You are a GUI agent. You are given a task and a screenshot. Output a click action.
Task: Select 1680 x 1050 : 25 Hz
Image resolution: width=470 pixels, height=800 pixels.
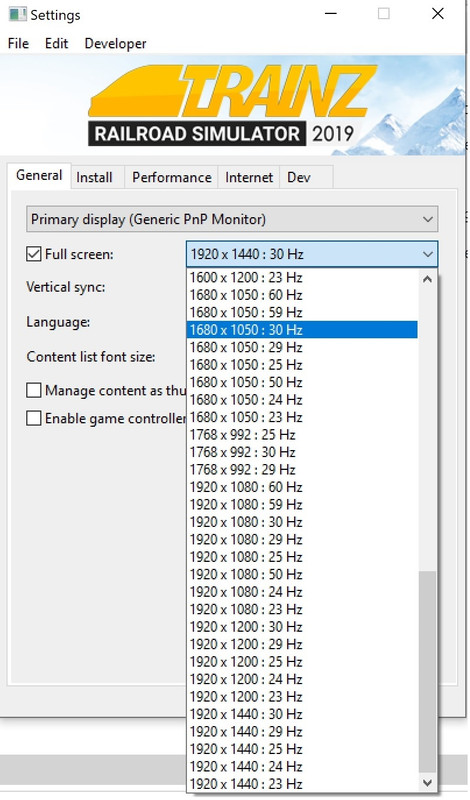303,365
